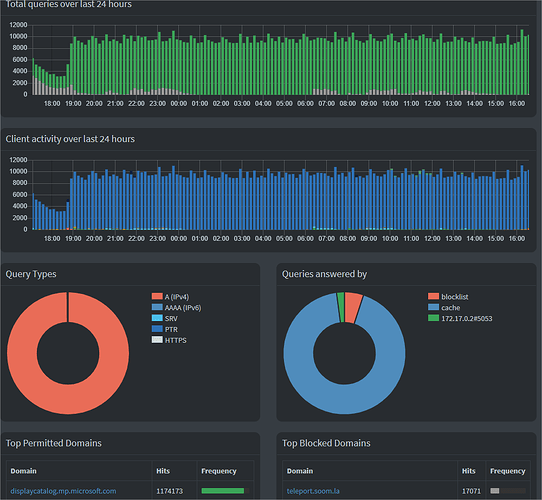
Task: Click the cache legend color swatch
Action: [x=433, y=307]
